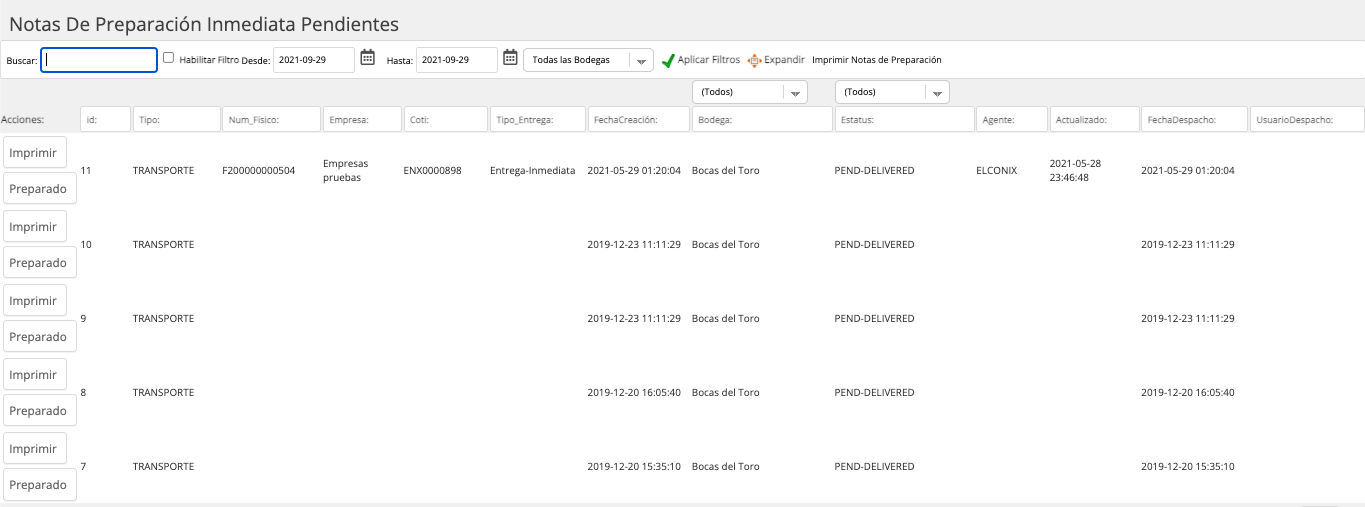Open the Estatus (Todos) filter dropdown
1365x507 pixels.
tap(892, 92)
